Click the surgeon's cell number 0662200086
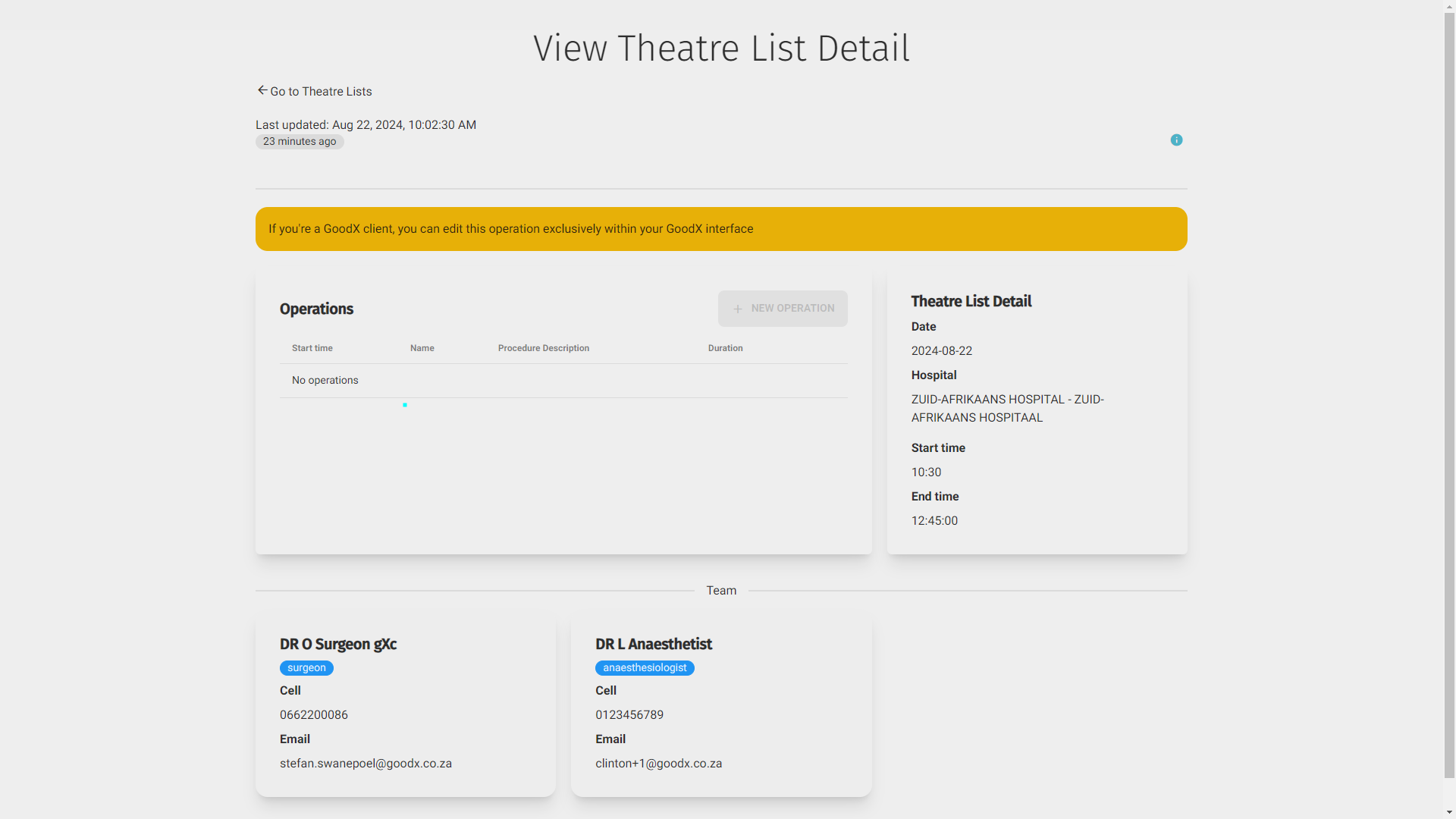The height and width of the screenshot is (819, 1456). 314,715
